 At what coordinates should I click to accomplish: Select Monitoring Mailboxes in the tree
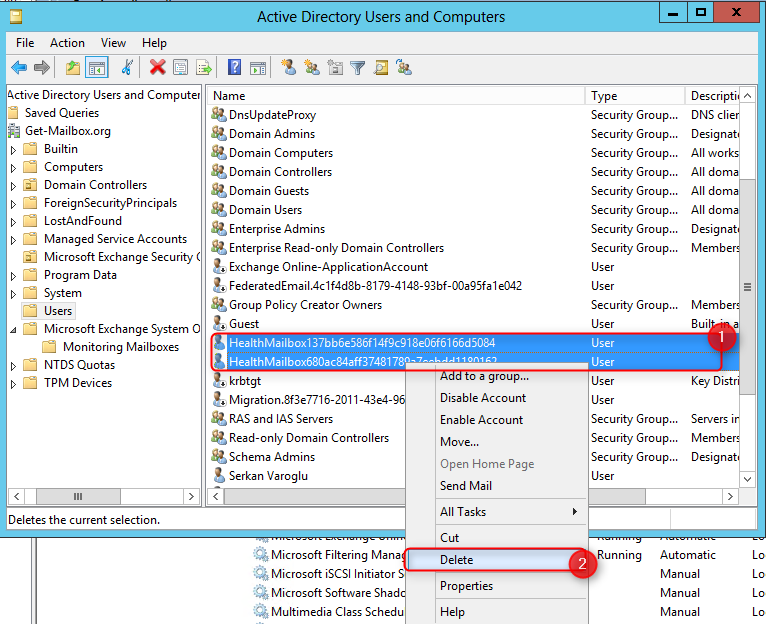point(121,347)
